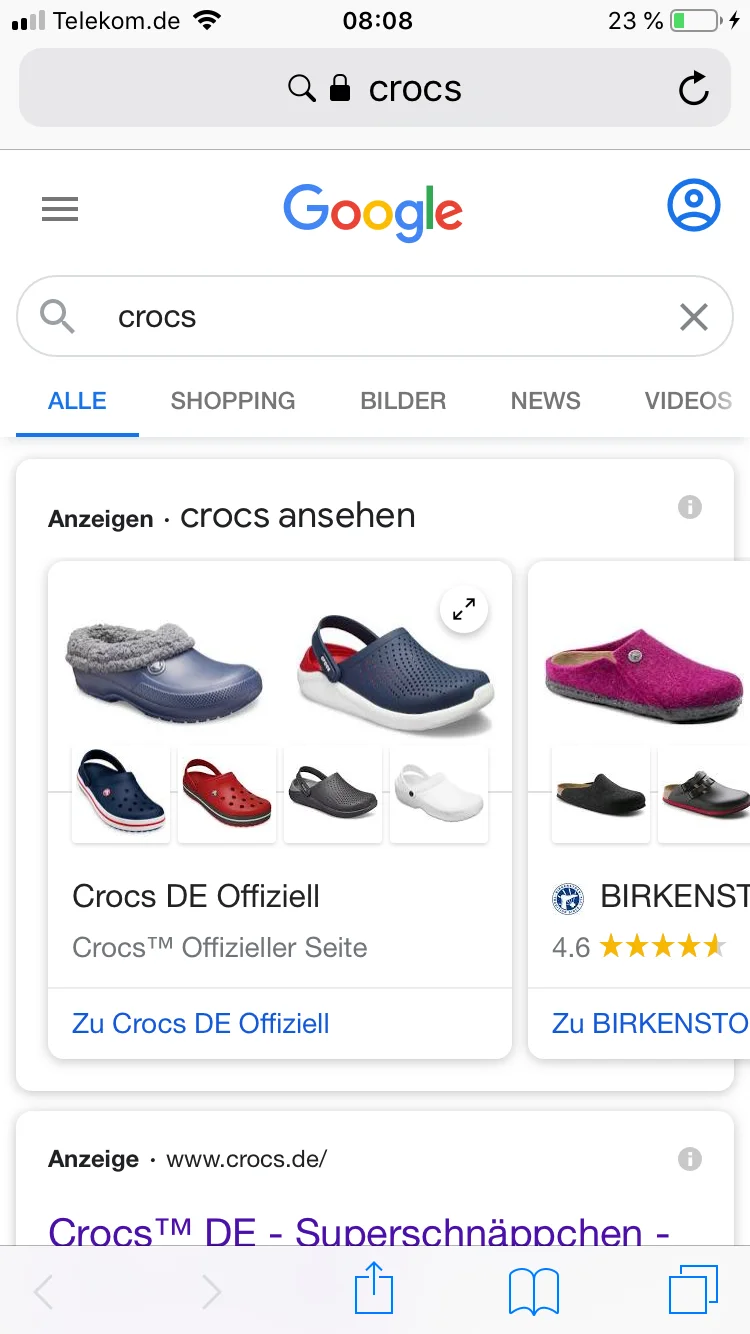The image size is (750, 1334).
Task: Select the red Crocs clog thumbnail
Action: [x=226, y=793]
